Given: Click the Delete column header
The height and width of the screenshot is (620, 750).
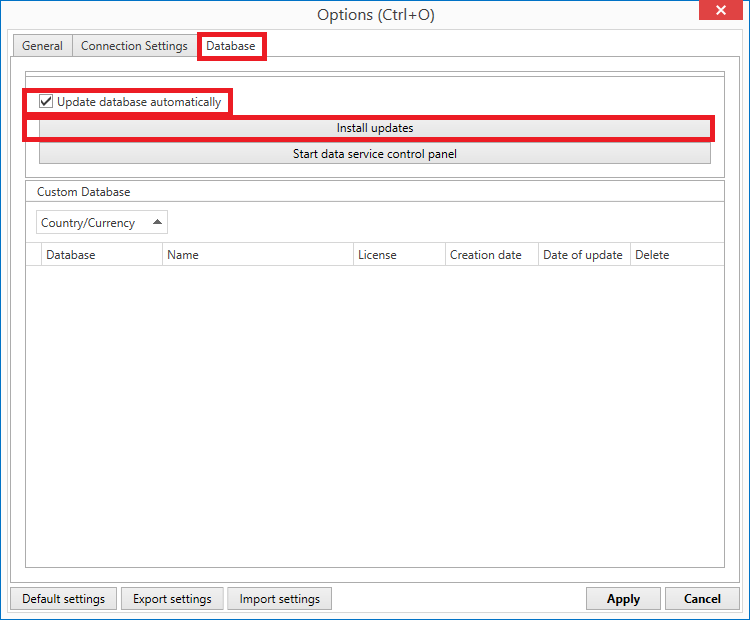Looking at the screenshot, I should 677,255.
